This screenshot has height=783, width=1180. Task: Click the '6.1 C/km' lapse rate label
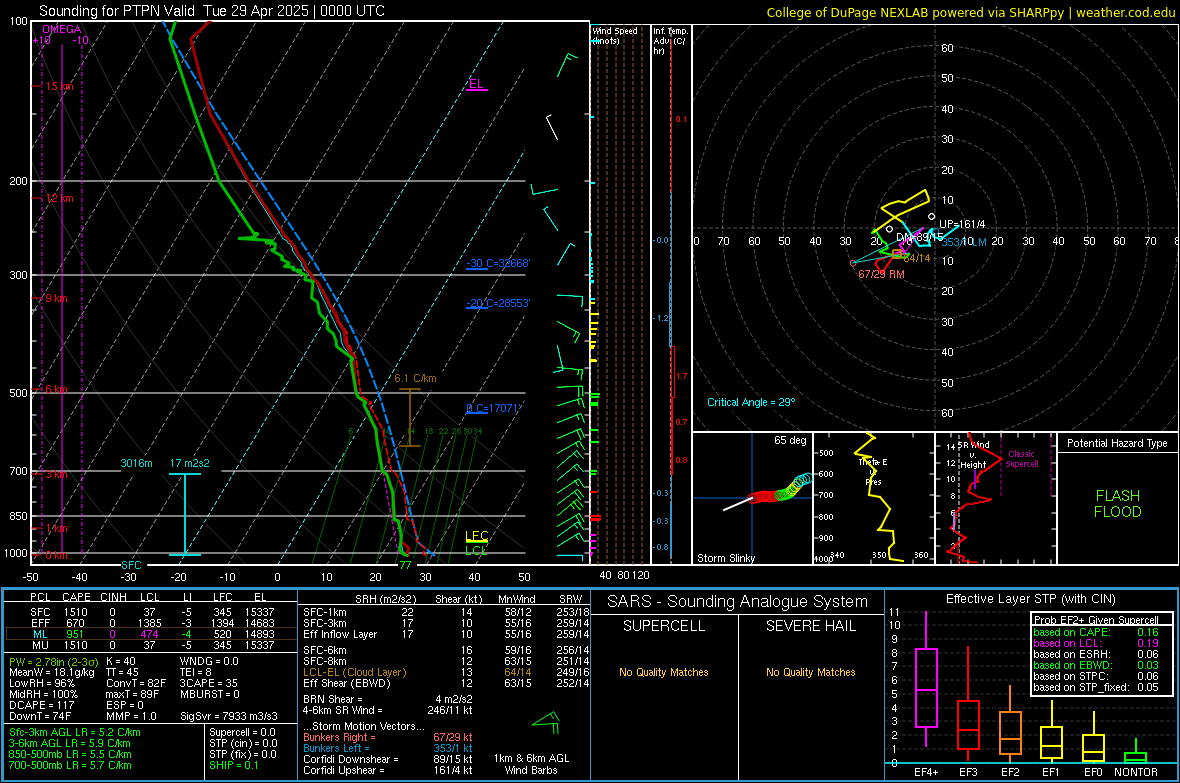click(415, 378)
